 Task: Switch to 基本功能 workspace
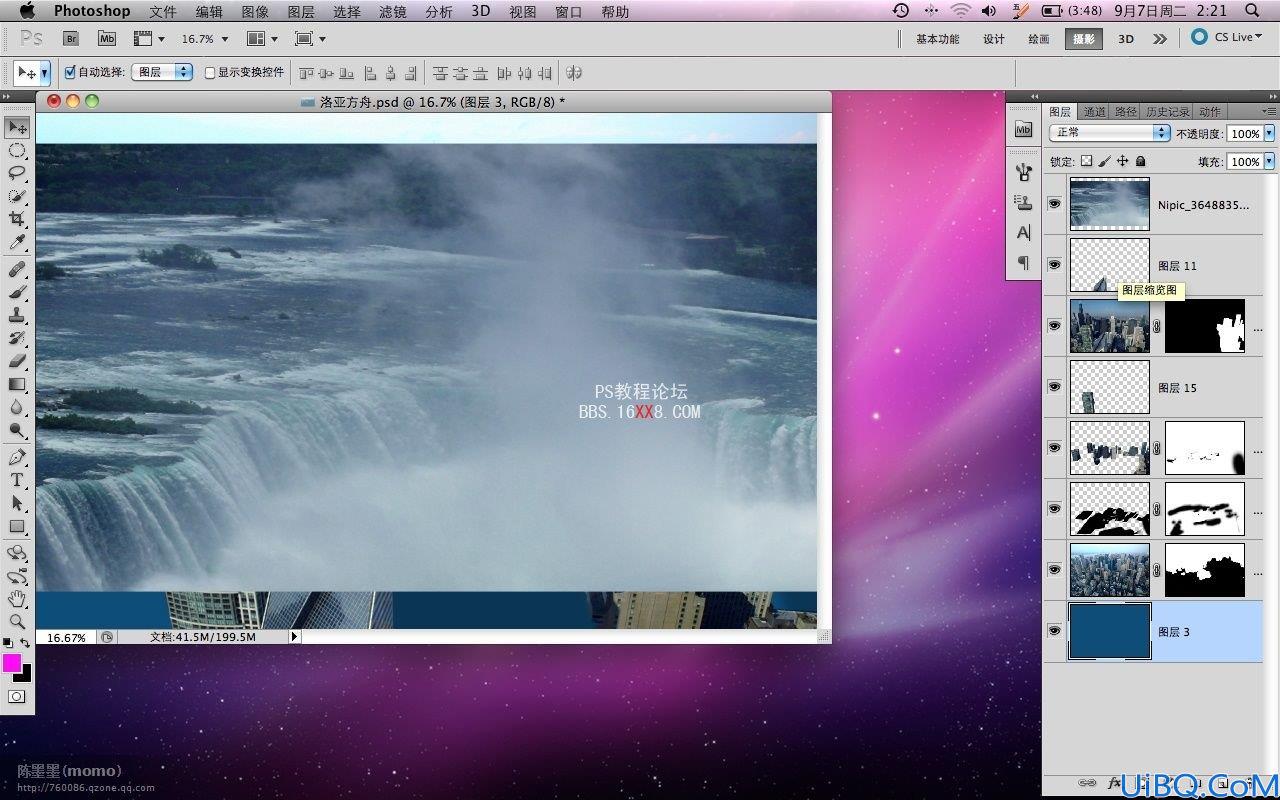pyautogui.click(x=937, y=39)
